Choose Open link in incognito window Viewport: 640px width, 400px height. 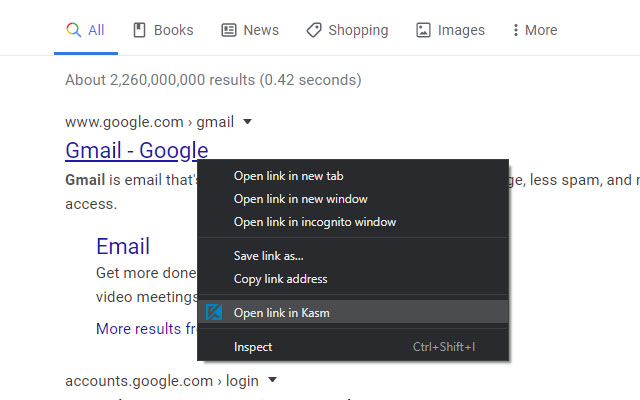click(314, 222)
